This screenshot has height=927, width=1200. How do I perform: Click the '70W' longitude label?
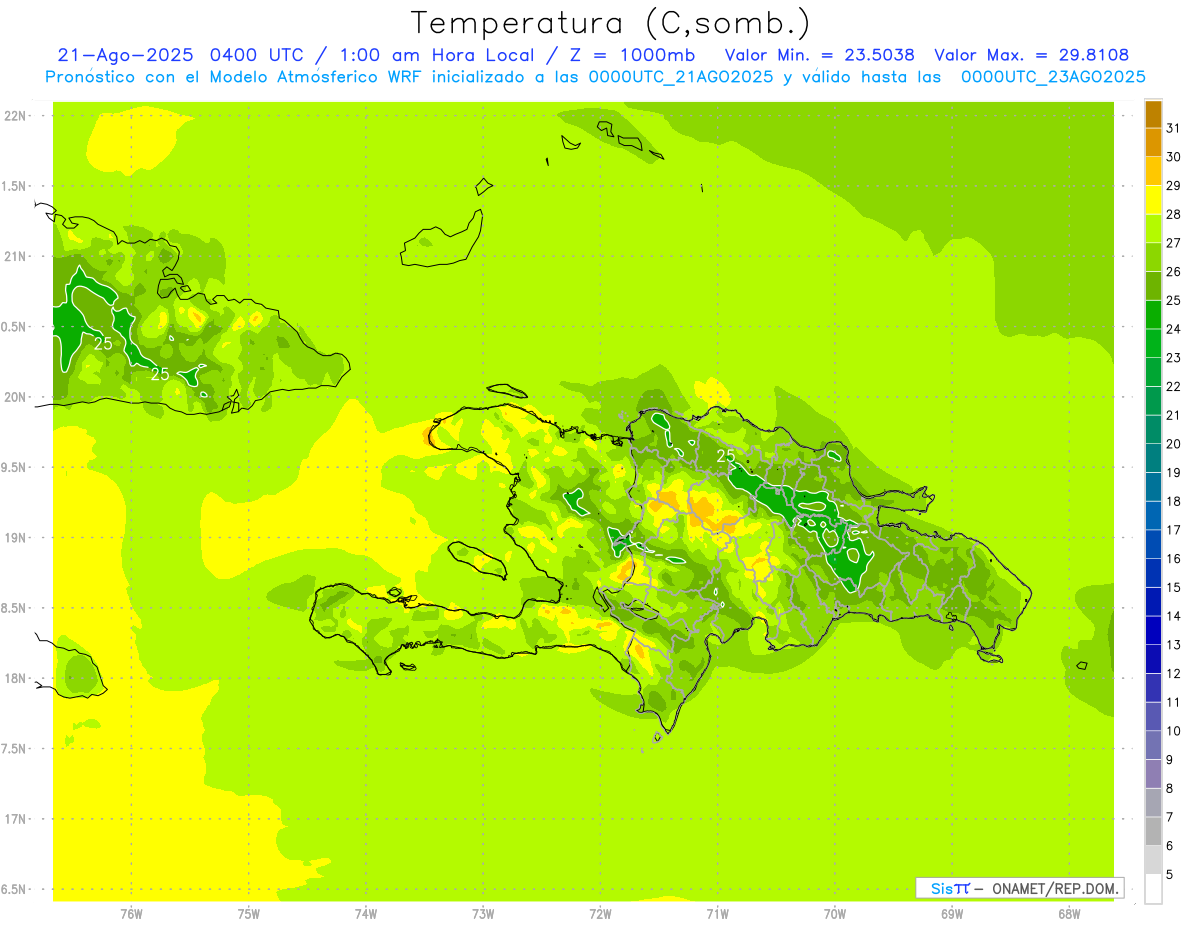coord(835,914)
